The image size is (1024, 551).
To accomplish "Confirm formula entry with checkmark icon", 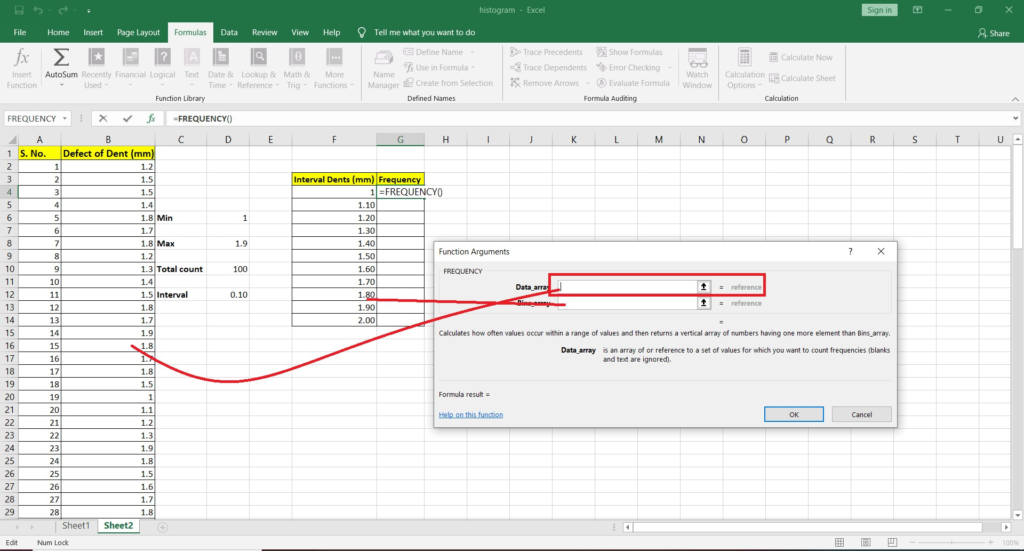I will point(127,118).
